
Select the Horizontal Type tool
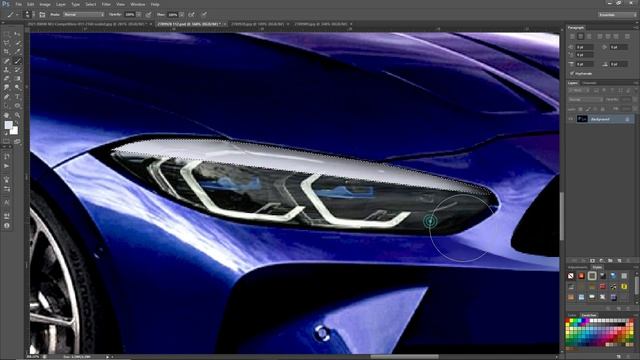(17, 97)
